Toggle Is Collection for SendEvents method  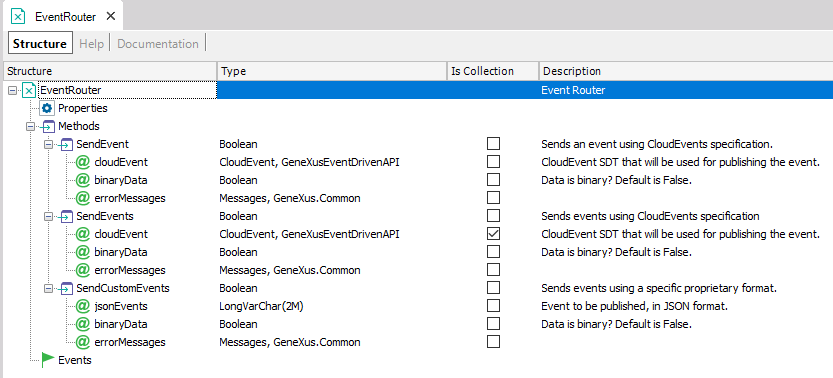pyautogui.click(x=493, y=216)
